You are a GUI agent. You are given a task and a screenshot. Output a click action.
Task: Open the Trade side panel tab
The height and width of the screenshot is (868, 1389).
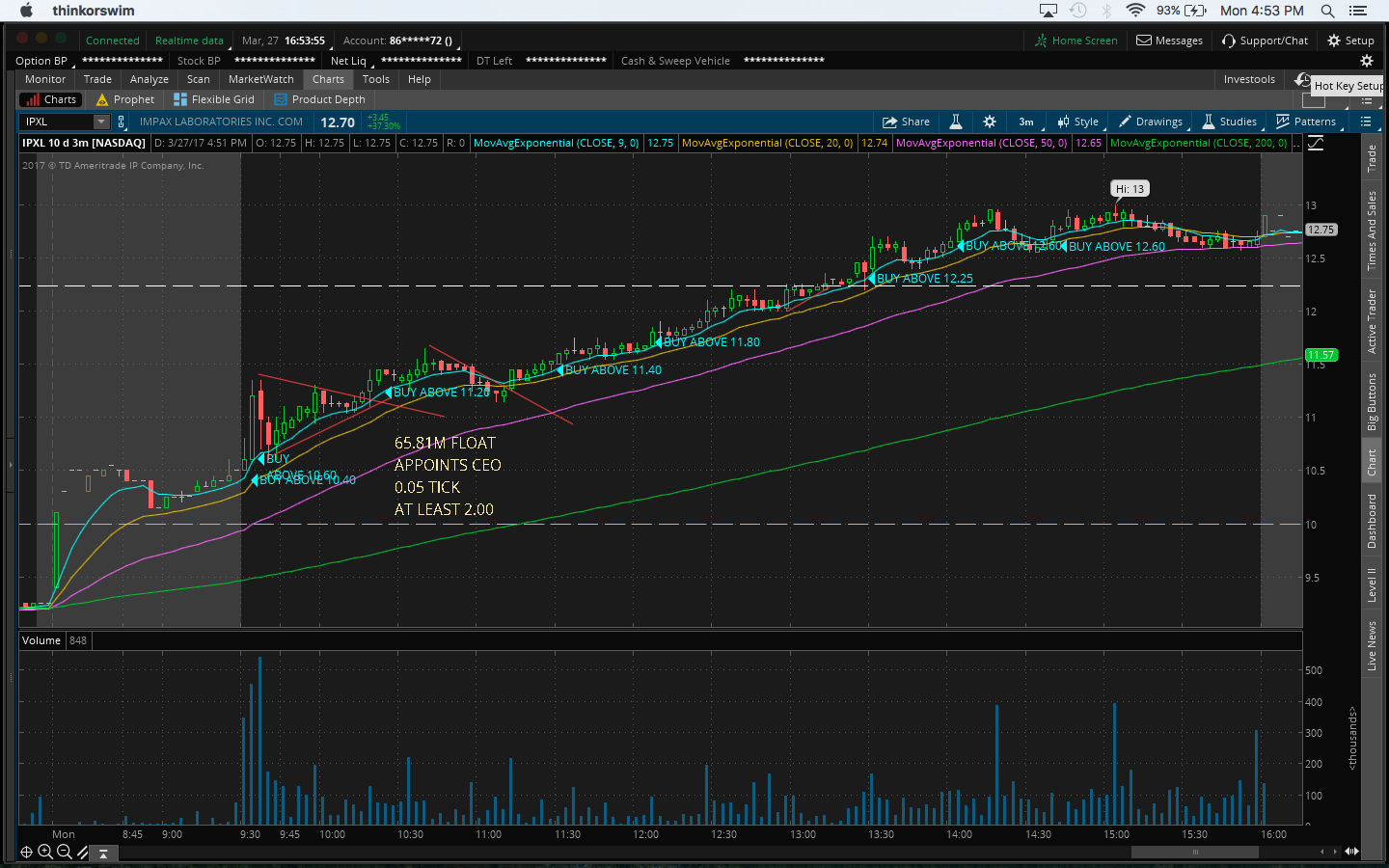coord(1372,159)
